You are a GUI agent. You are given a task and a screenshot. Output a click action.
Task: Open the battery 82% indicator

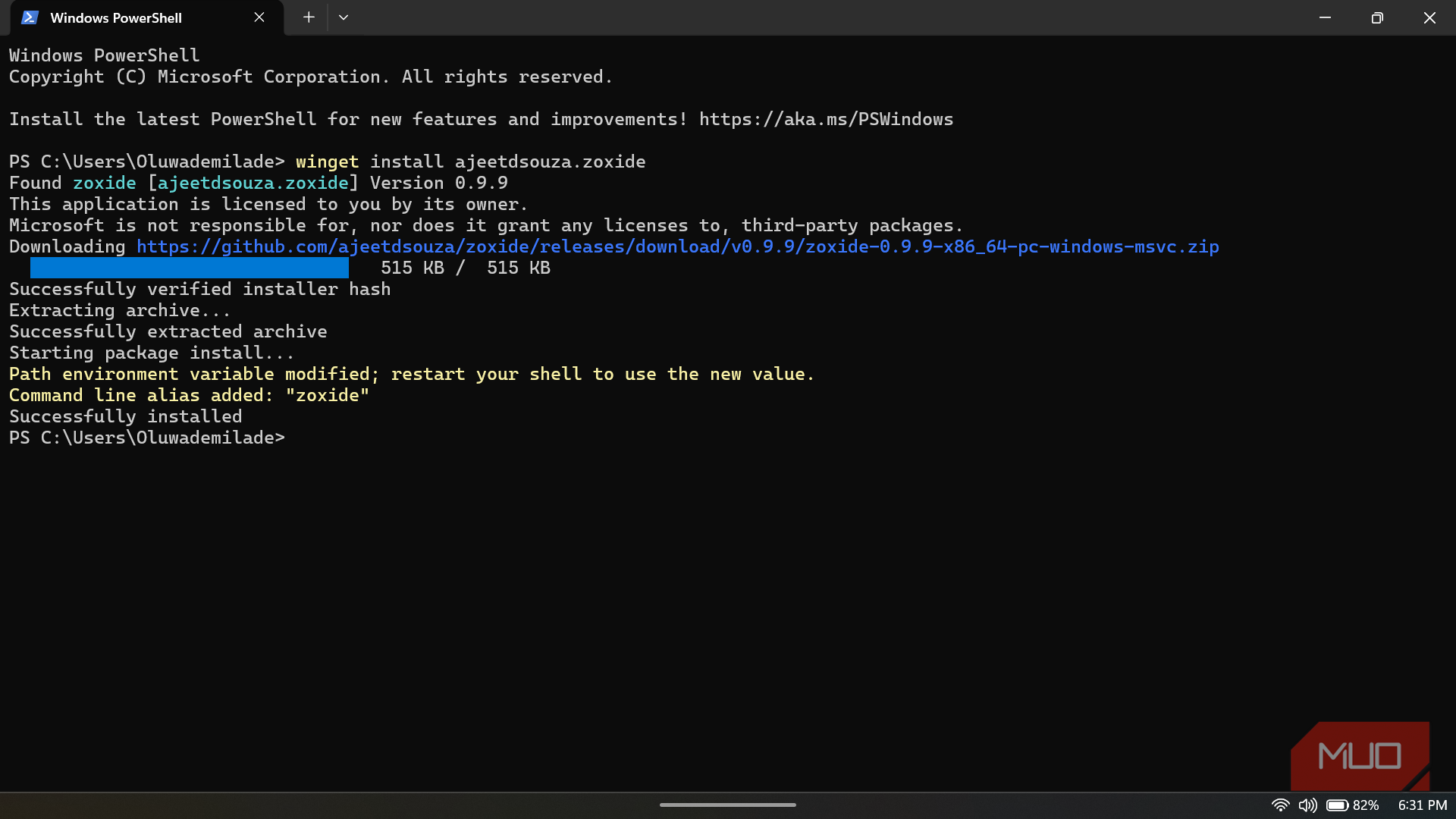(x=1353, y=805)
